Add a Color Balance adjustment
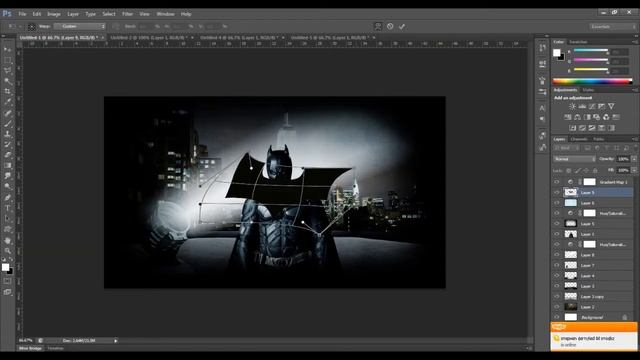 [x=577, y=117]
